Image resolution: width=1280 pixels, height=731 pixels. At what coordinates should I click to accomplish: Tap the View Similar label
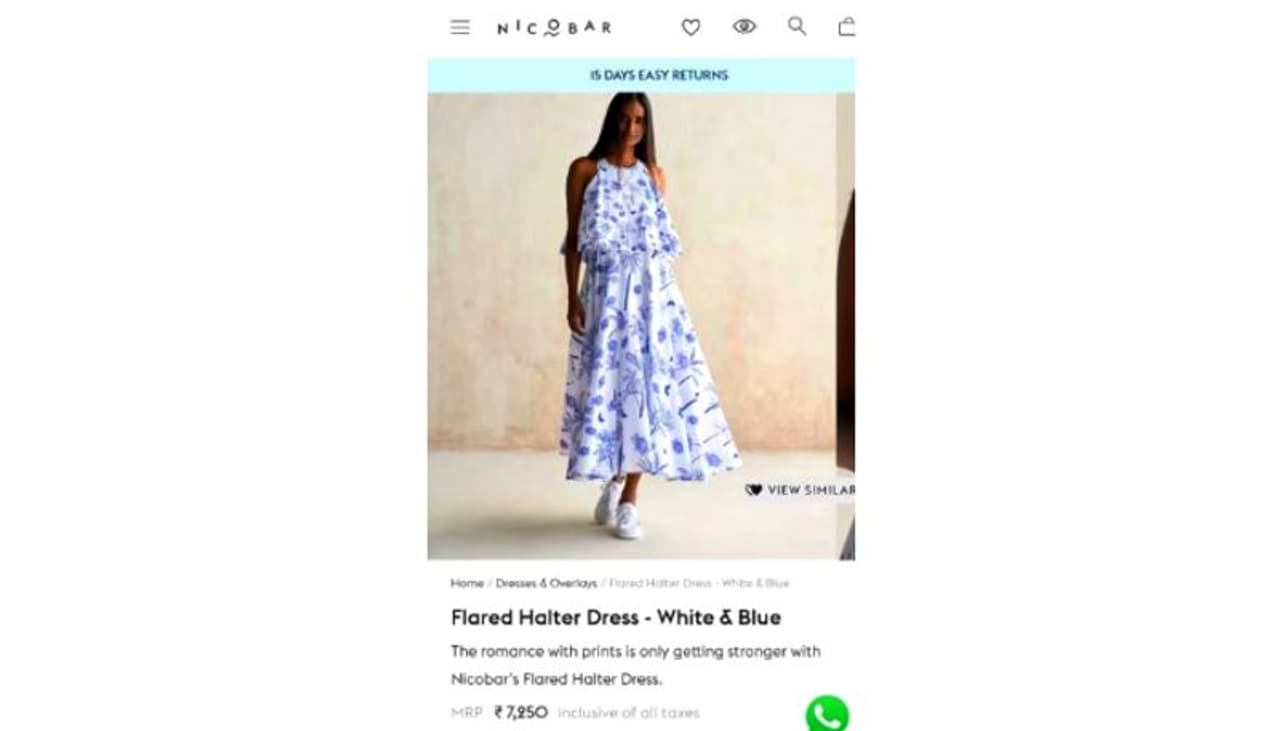click(x=811, y=490)
